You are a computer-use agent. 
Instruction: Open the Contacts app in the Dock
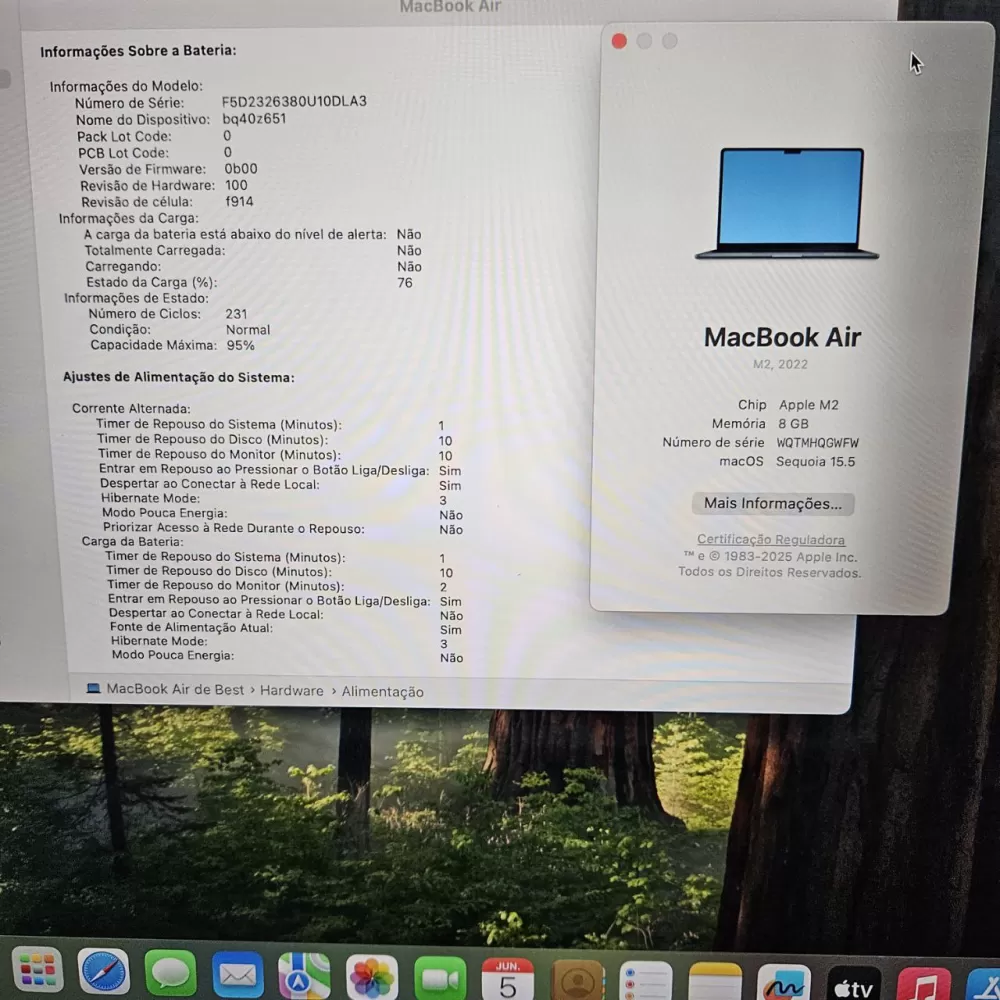pyautogui.click(x=578, y=980)
